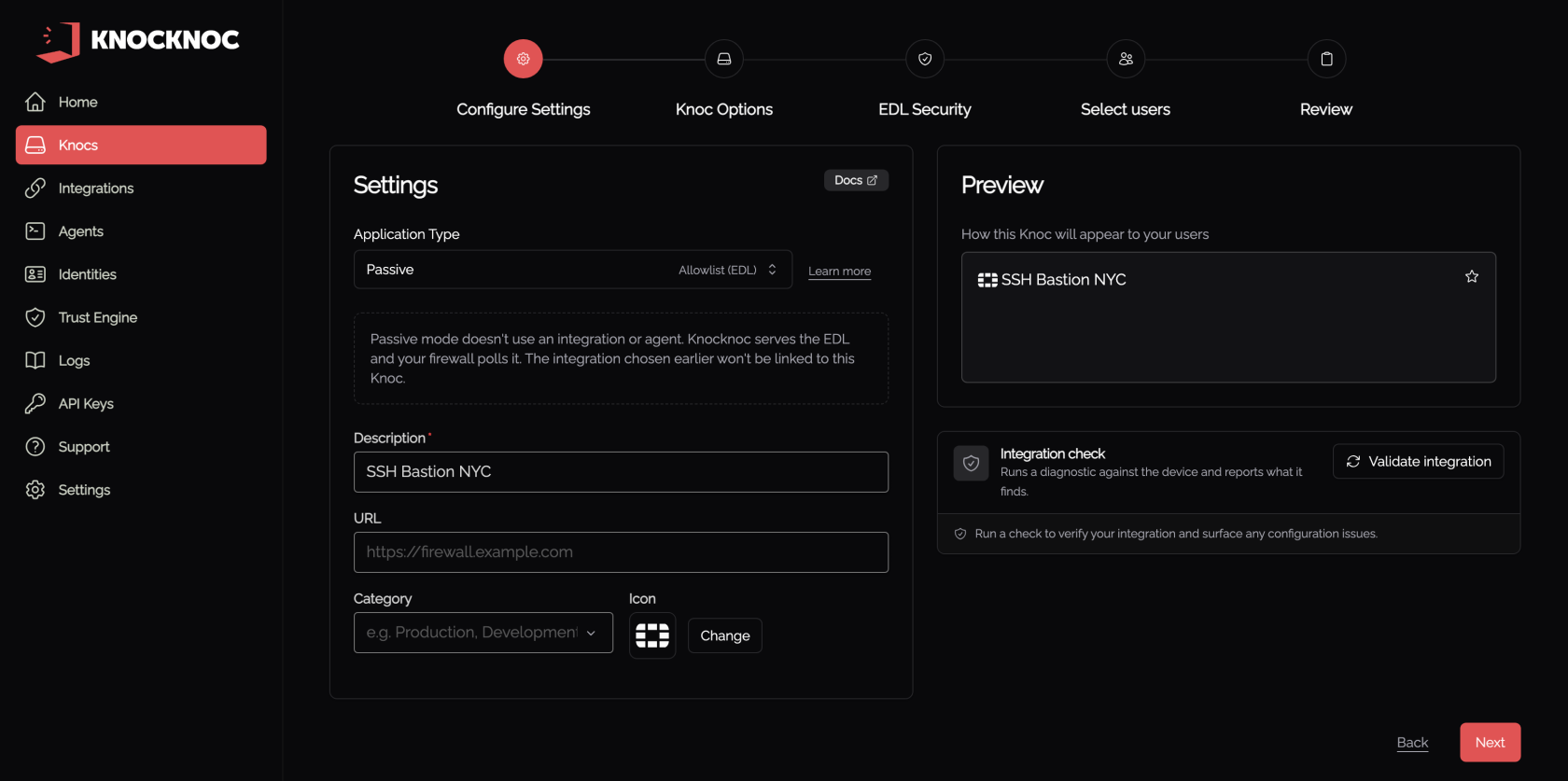
Task: Click the Logs book icon
Action: coord(35,360)
